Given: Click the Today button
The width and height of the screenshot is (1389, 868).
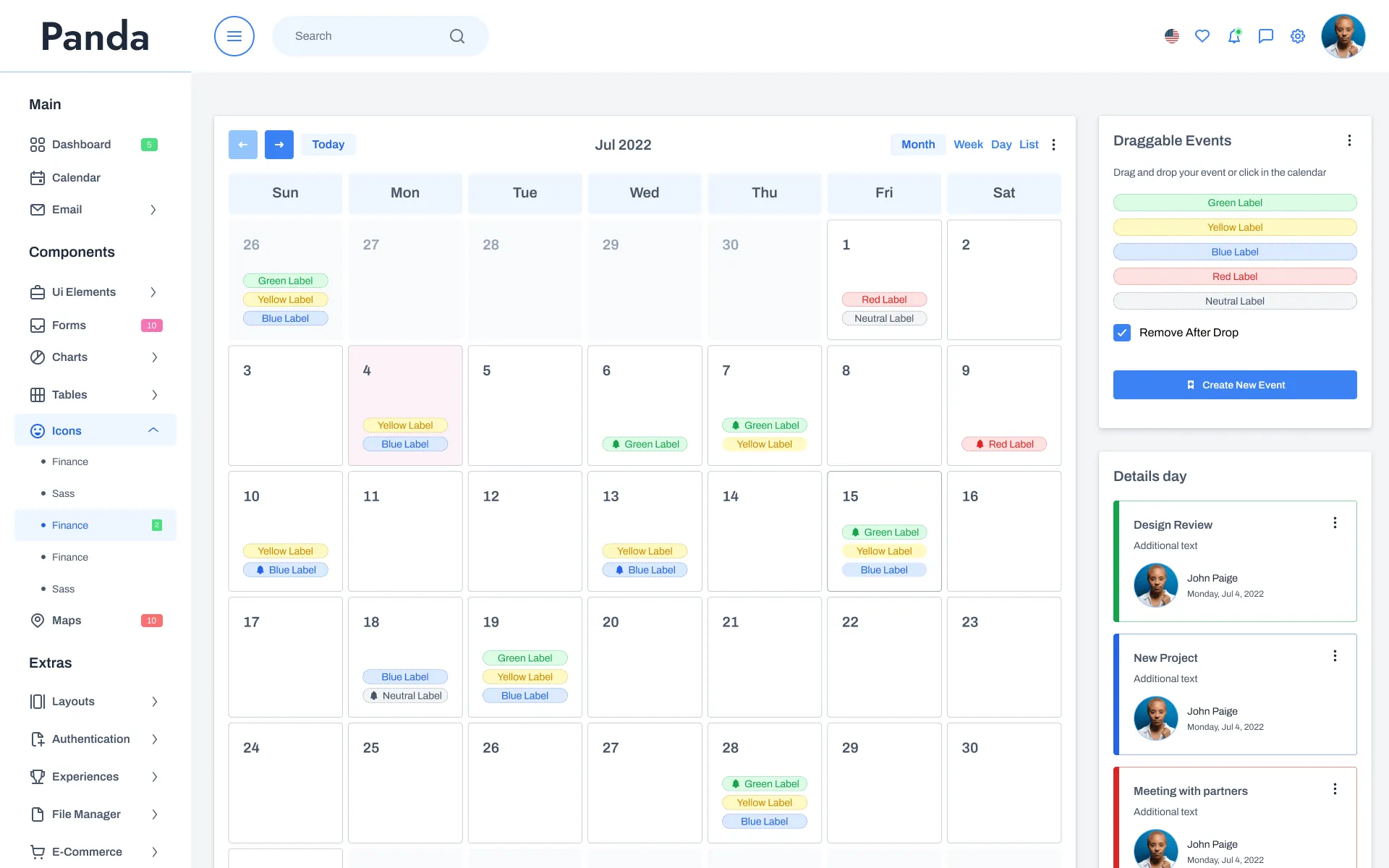Looking at the screenshot, I should click(x=328, y=144).
